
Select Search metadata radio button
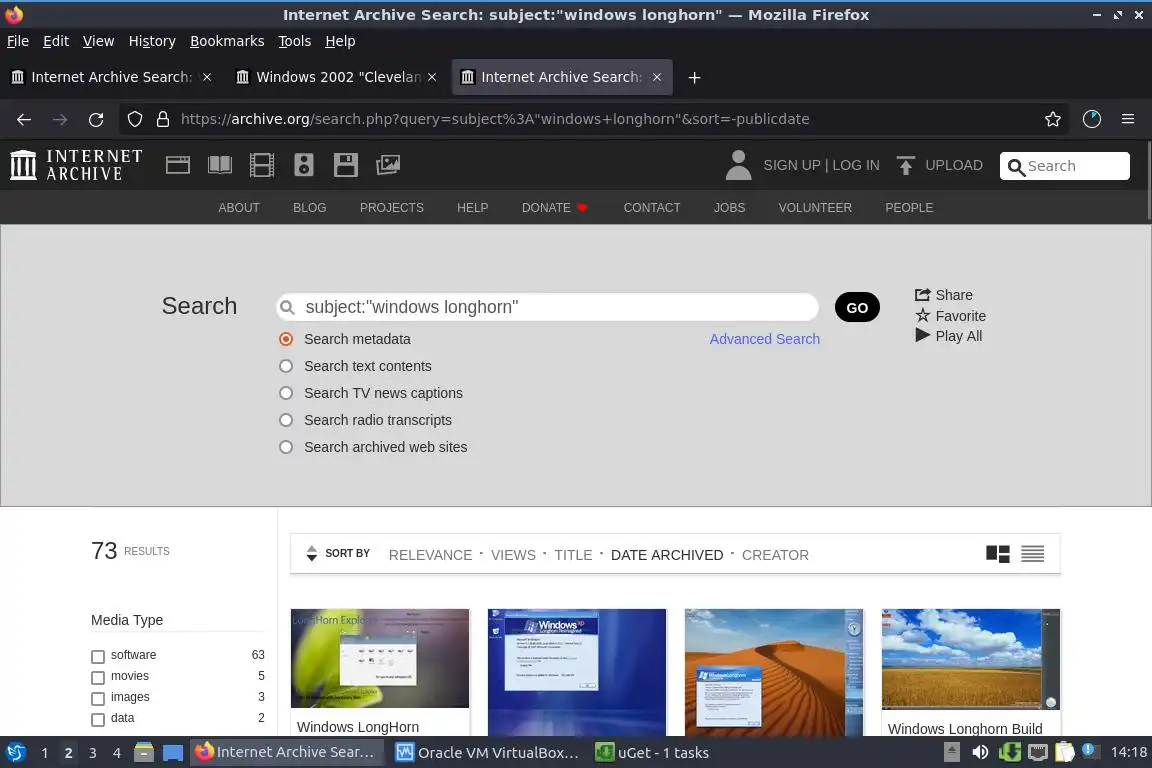(x=286, y=339)
